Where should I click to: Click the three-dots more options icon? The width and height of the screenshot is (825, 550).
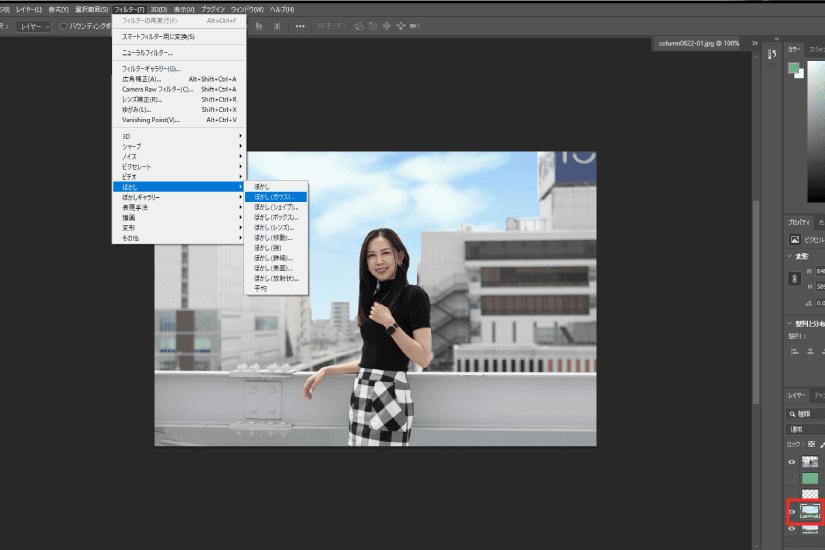click(300, 26)
